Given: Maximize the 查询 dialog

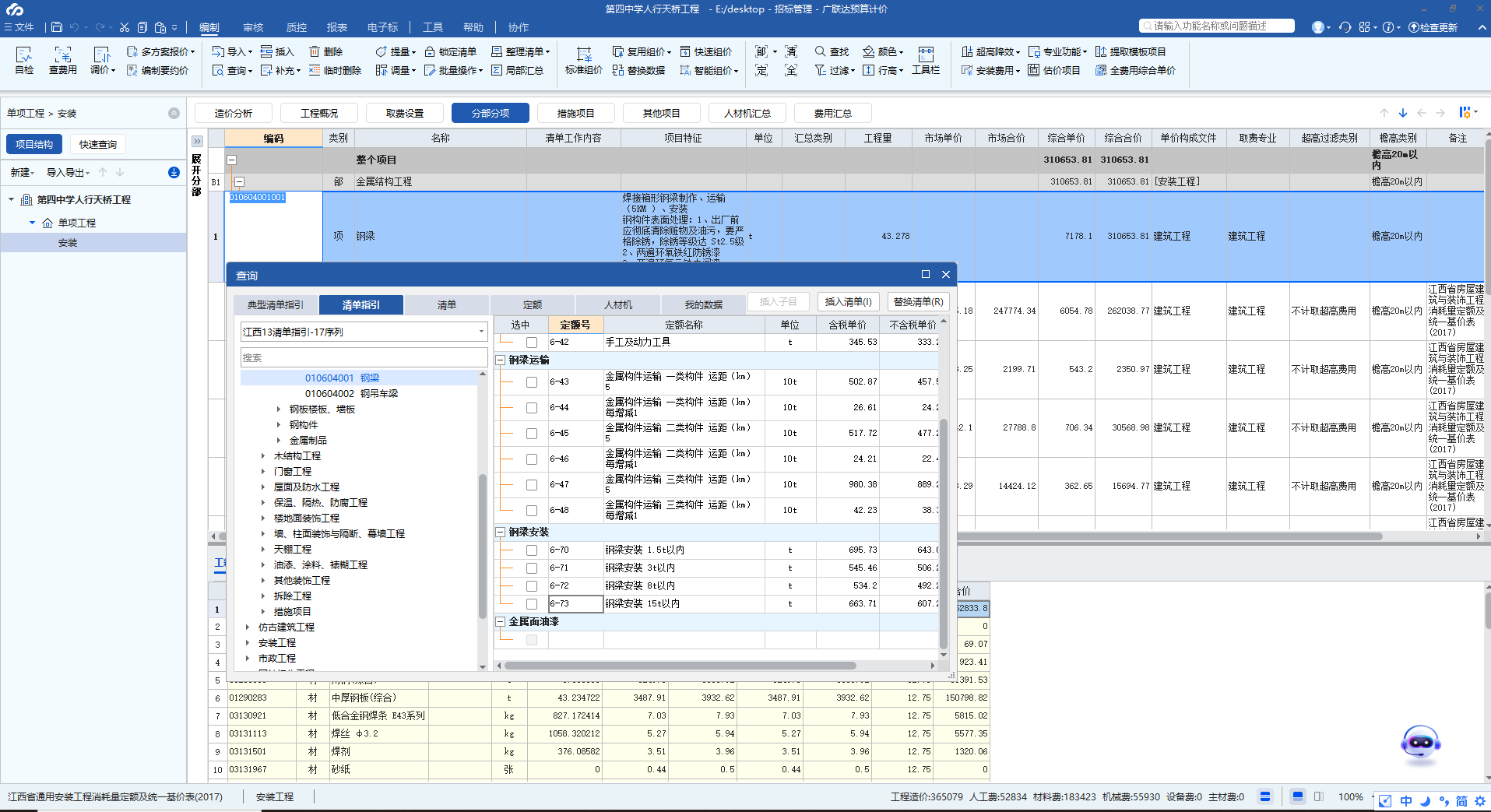Looking at the screenshot, I should (x=926, y=274).
